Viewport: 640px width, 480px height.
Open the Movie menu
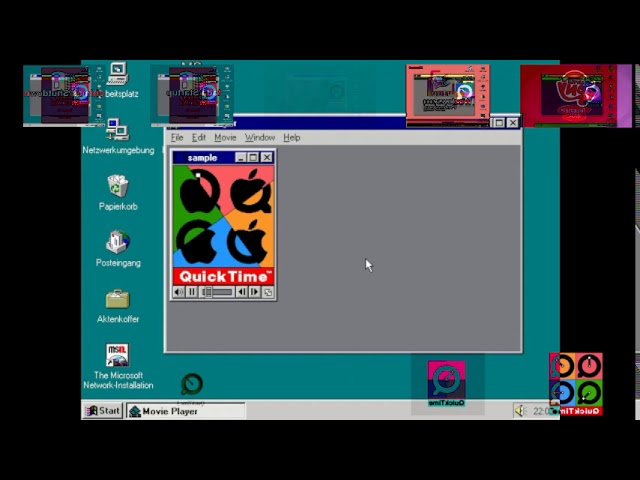pos(225,138)
